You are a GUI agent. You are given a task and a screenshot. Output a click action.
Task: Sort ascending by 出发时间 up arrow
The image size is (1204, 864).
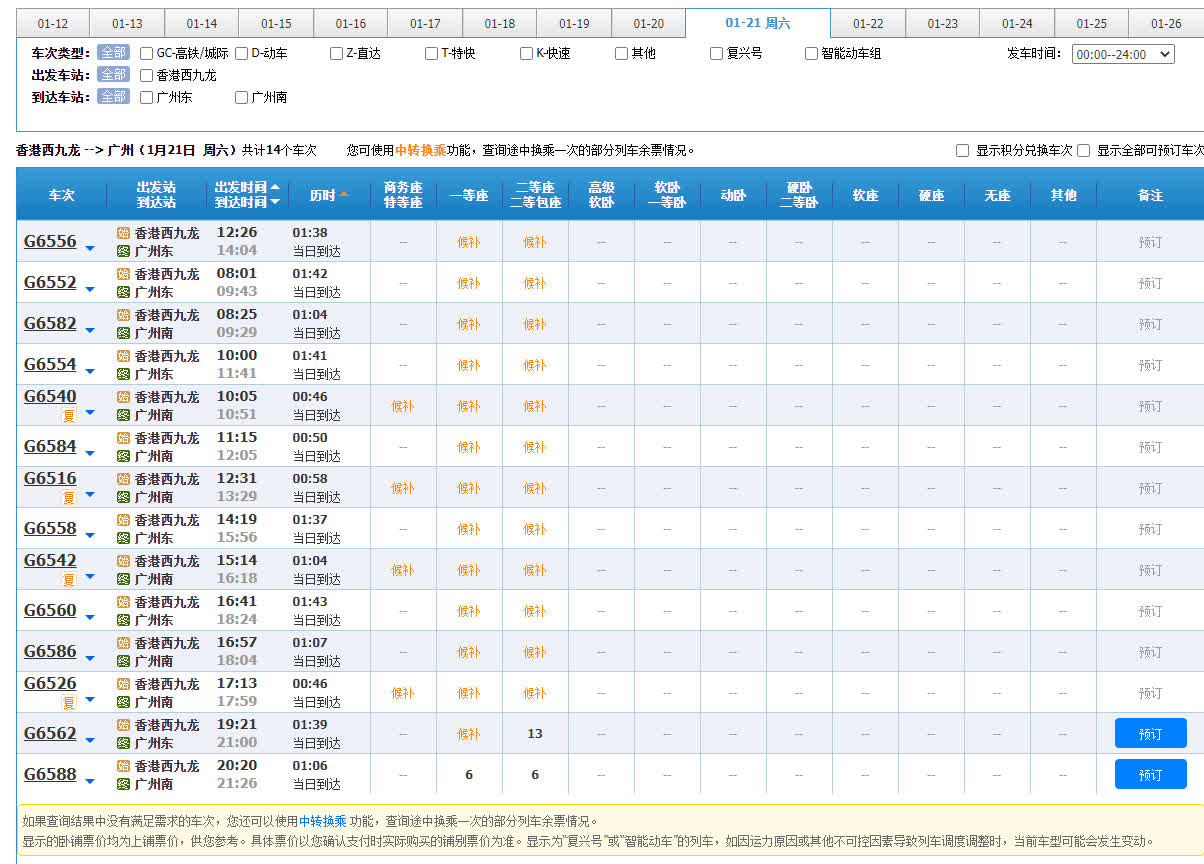coord(275,188)
